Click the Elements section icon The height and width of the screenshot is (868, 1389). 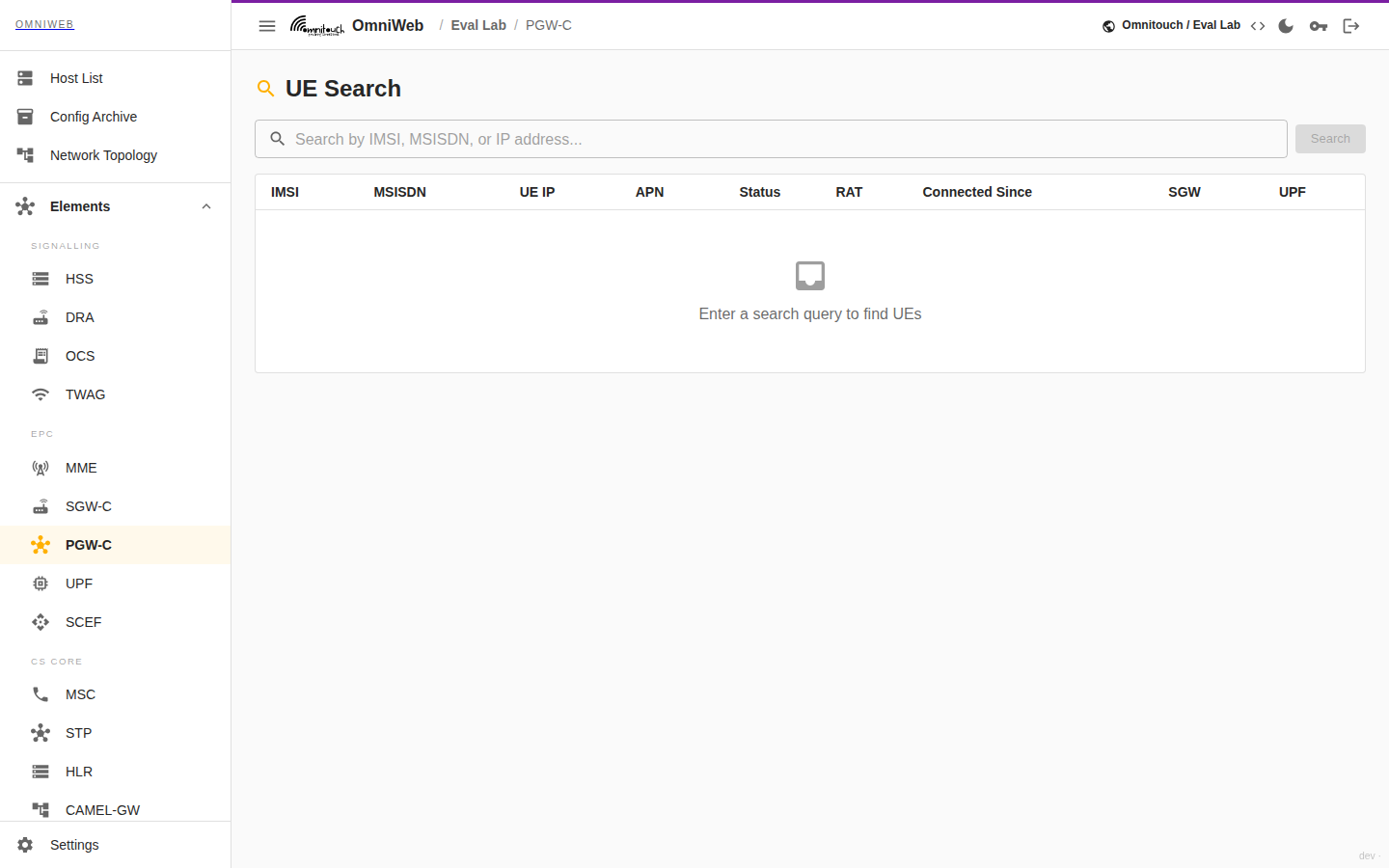pyautogui.click(x=25, y=206)
